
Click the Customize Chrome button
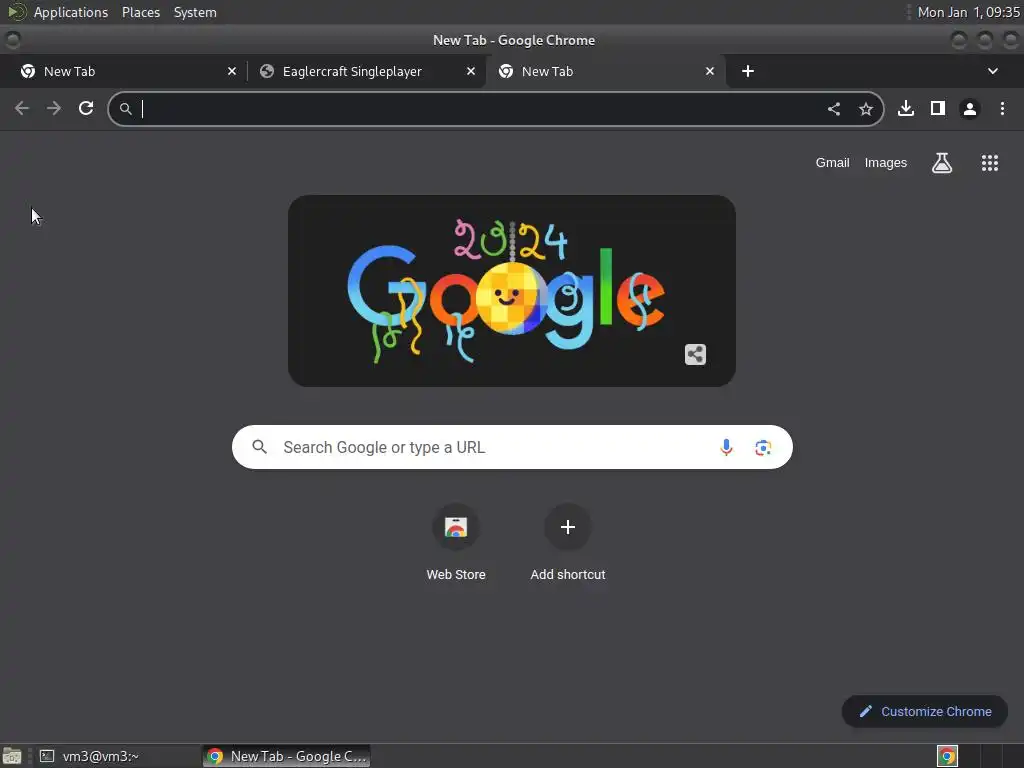pyautogui.click(x=925, y=712)
